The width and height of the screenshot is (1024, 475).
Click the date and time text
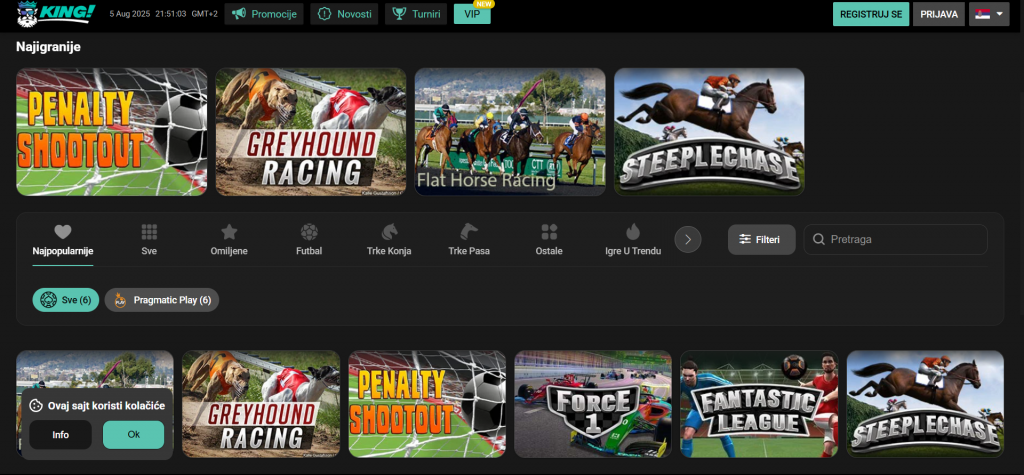164,14
